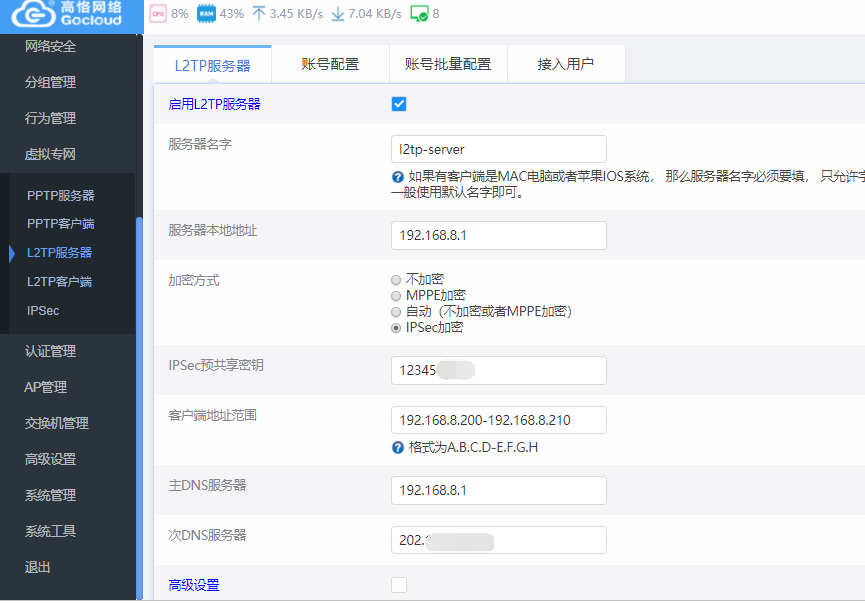
Task: Open L2TP客户端 submenu item
Action: pyautogui.click(x=60, y=282)
